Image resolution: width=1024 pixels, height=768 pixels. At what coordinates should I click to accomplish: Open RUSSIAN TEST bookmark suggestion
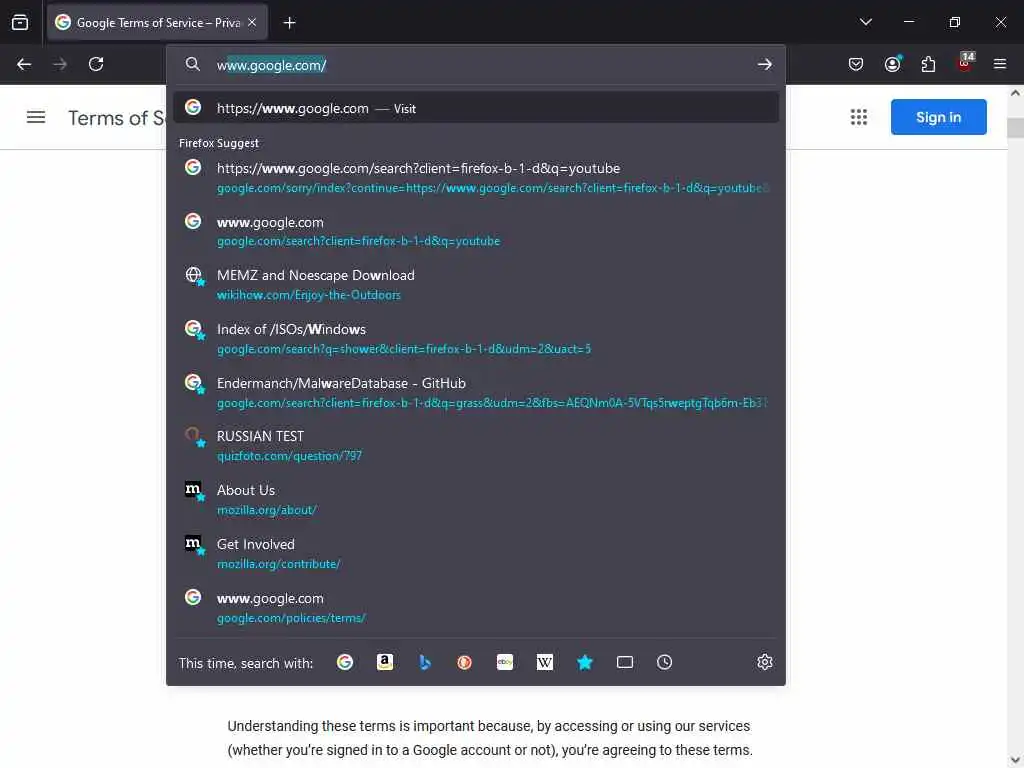click(476, 446)
